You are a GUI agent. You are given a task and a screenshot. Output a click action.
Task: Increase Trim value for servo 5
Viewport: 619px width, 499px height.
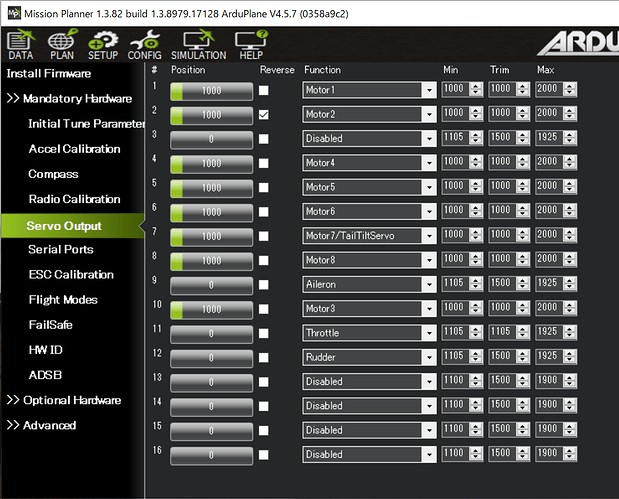click(x=523, y=184)
